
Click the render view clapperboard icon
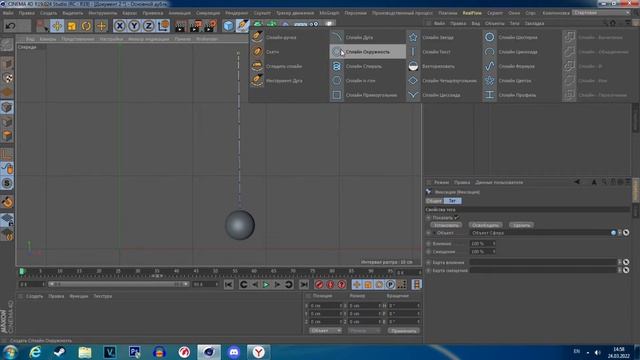180,26
